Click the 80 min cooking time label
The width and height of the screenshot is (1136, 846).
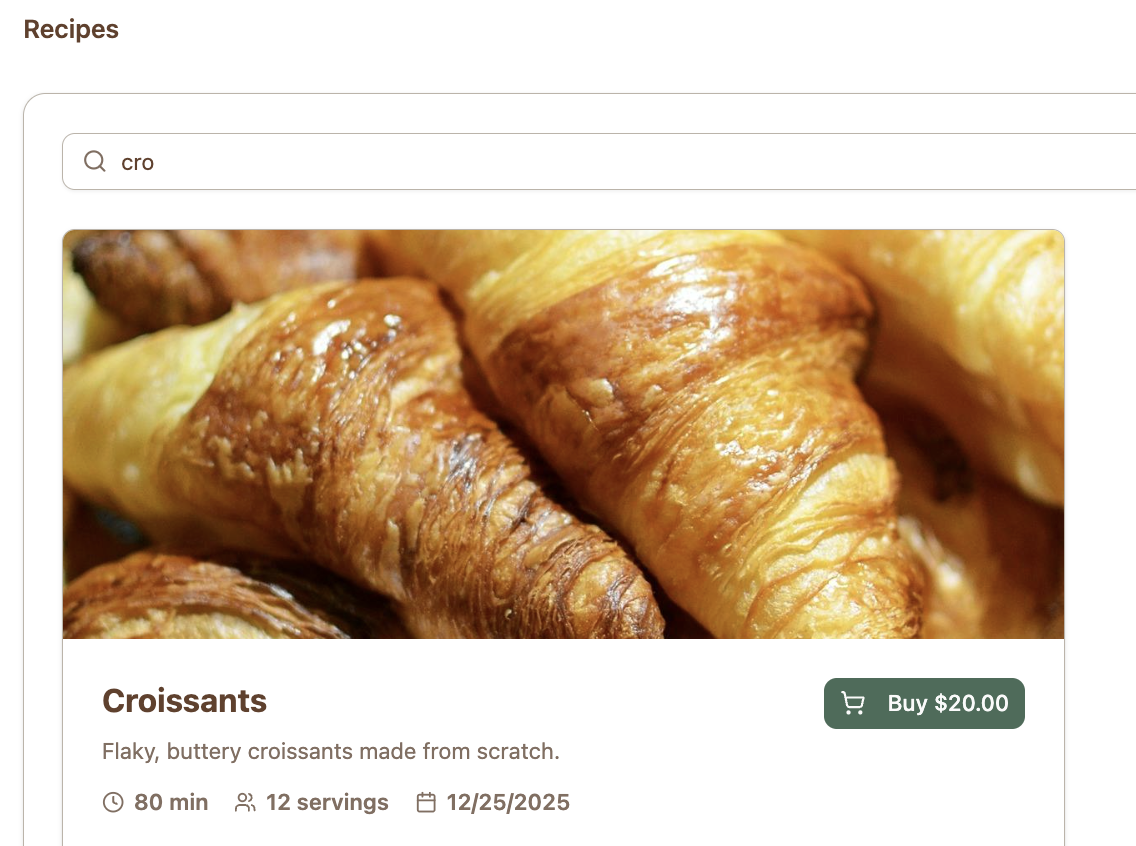tap(171, 803)
